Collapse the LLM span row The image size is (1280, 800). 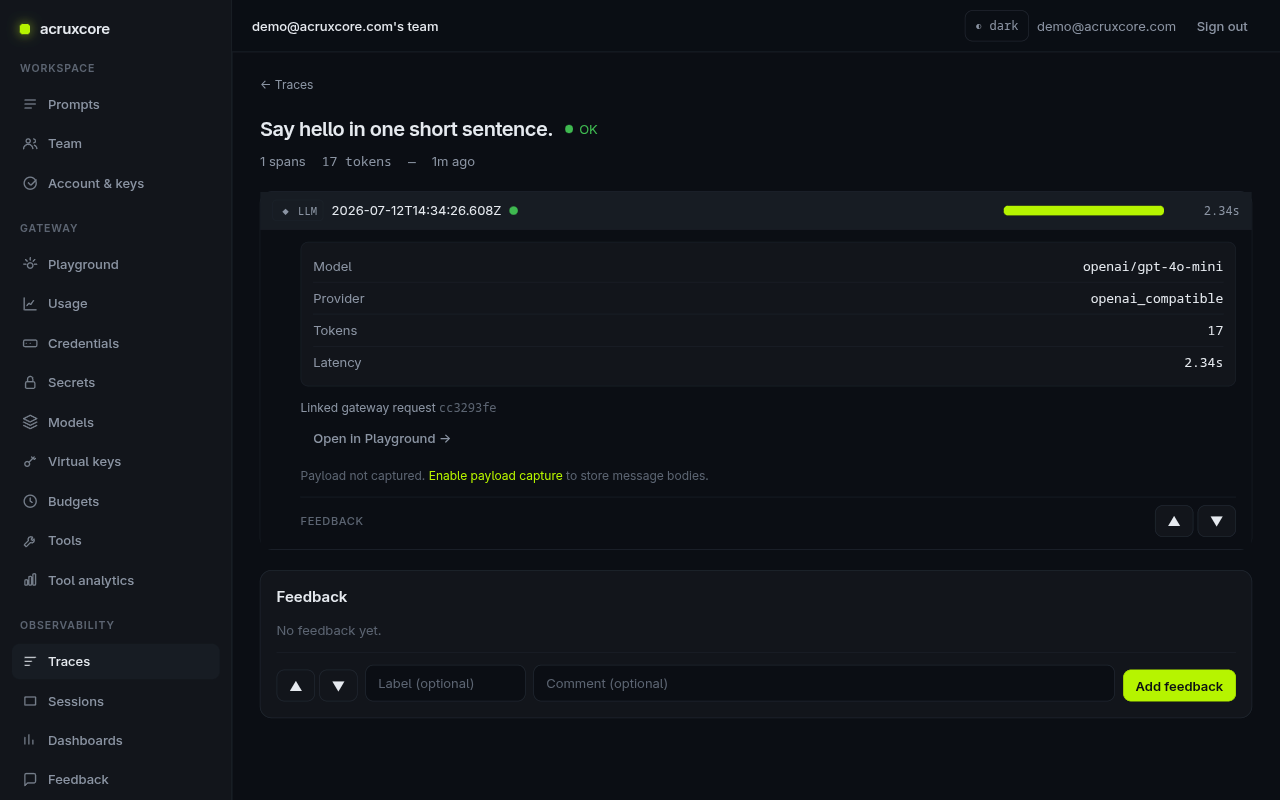(756, 211)
